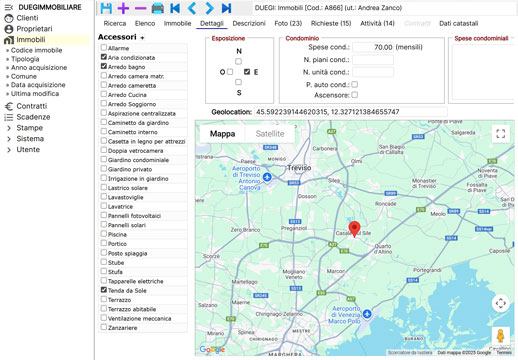Switch to Elenco tab

pyautogui.click(x=145, y=23)
